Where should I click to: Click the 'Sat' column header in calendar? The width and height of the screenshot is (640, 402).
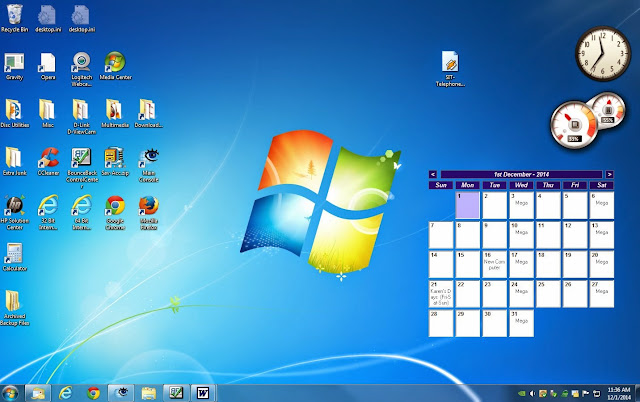coord(602,185)
